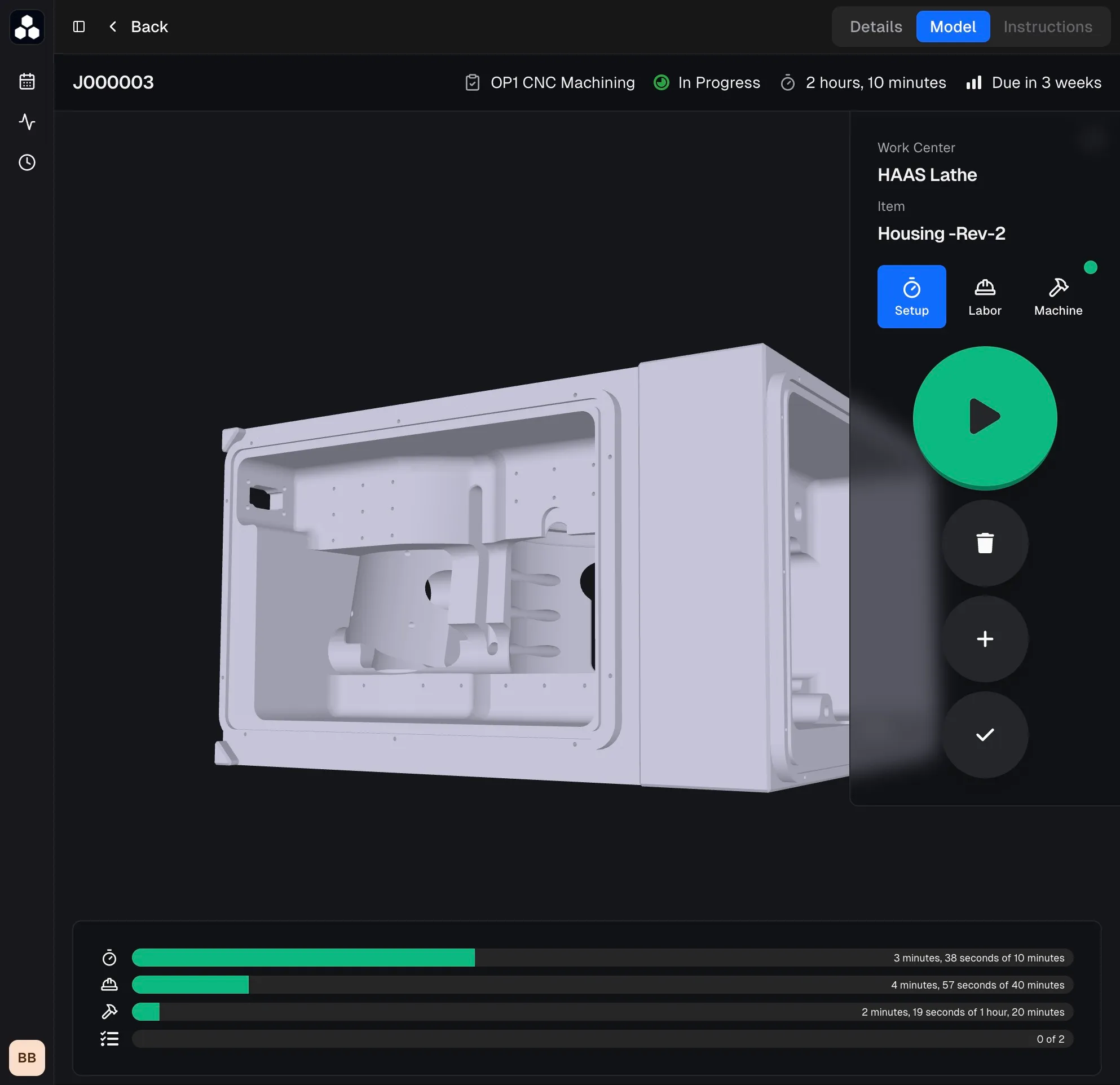This screenshot has width=1120, height=1085.
Task: Click the setup stopwatch icon beside progress bar
Action: click(x=109, y=958)
